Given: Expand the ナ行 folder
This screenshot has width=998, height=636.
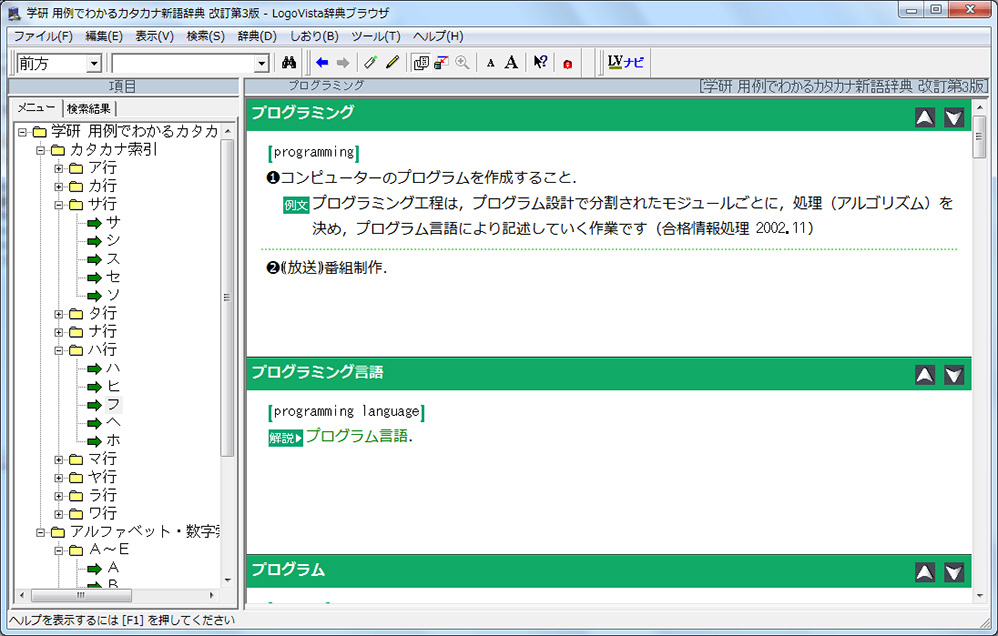Looking at the screenshot, I should coord(59,332).
